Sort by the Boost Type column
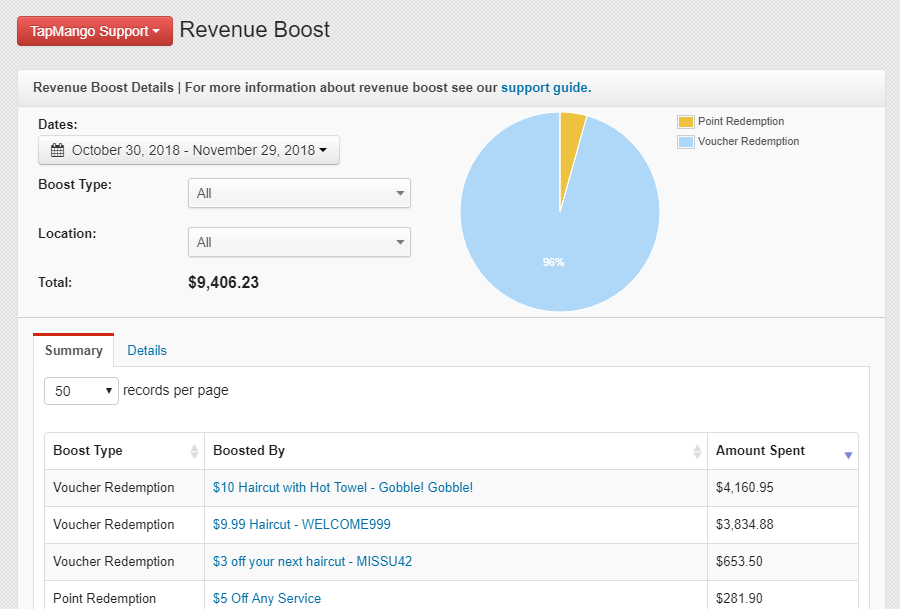Viewport: 900px width, 609px height. (x=125, y=451)
